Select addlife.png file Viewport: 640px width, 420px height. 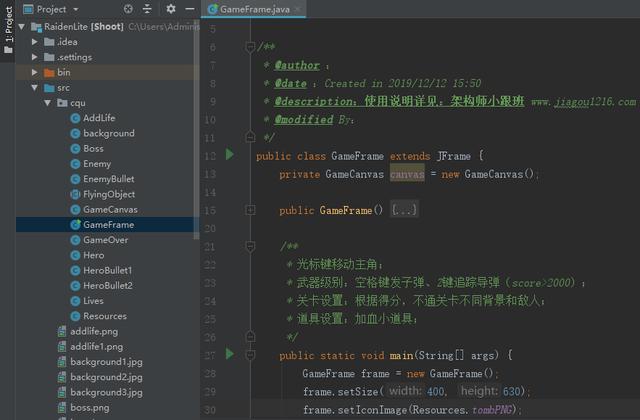(x=94, y=331)
